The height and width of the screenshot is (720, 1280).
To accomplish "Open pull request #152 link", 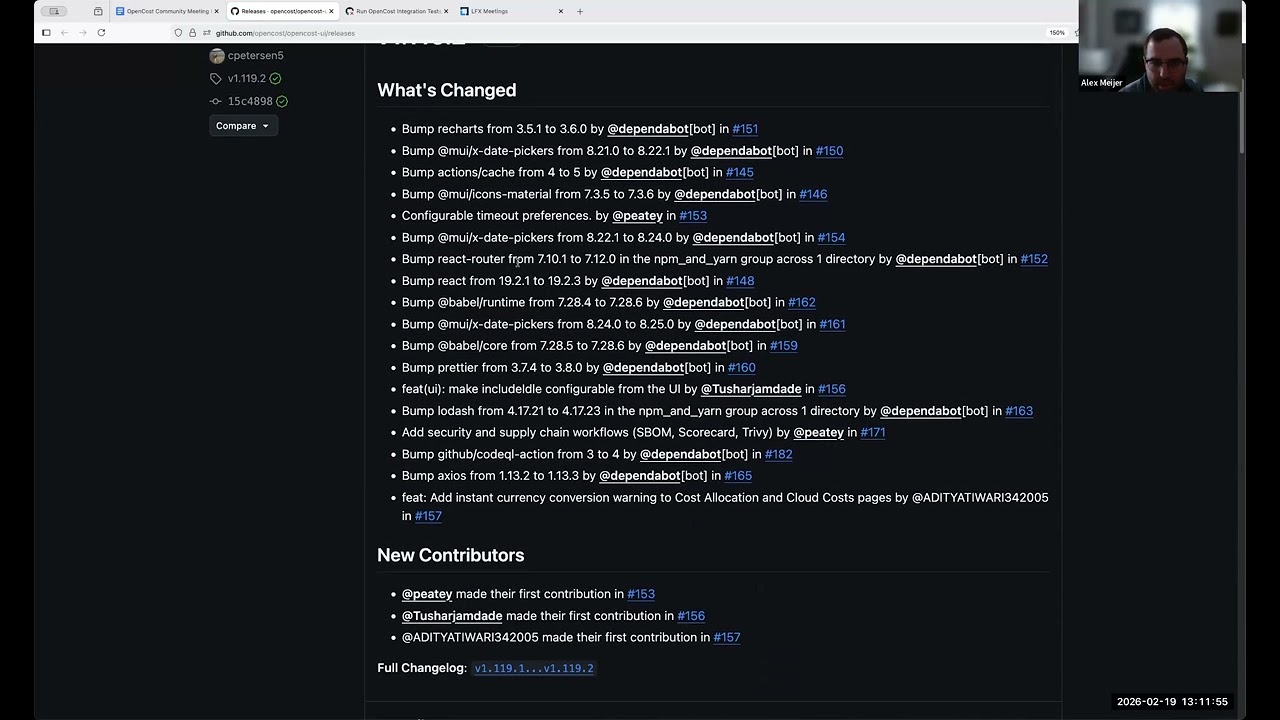I will 1034,259.
